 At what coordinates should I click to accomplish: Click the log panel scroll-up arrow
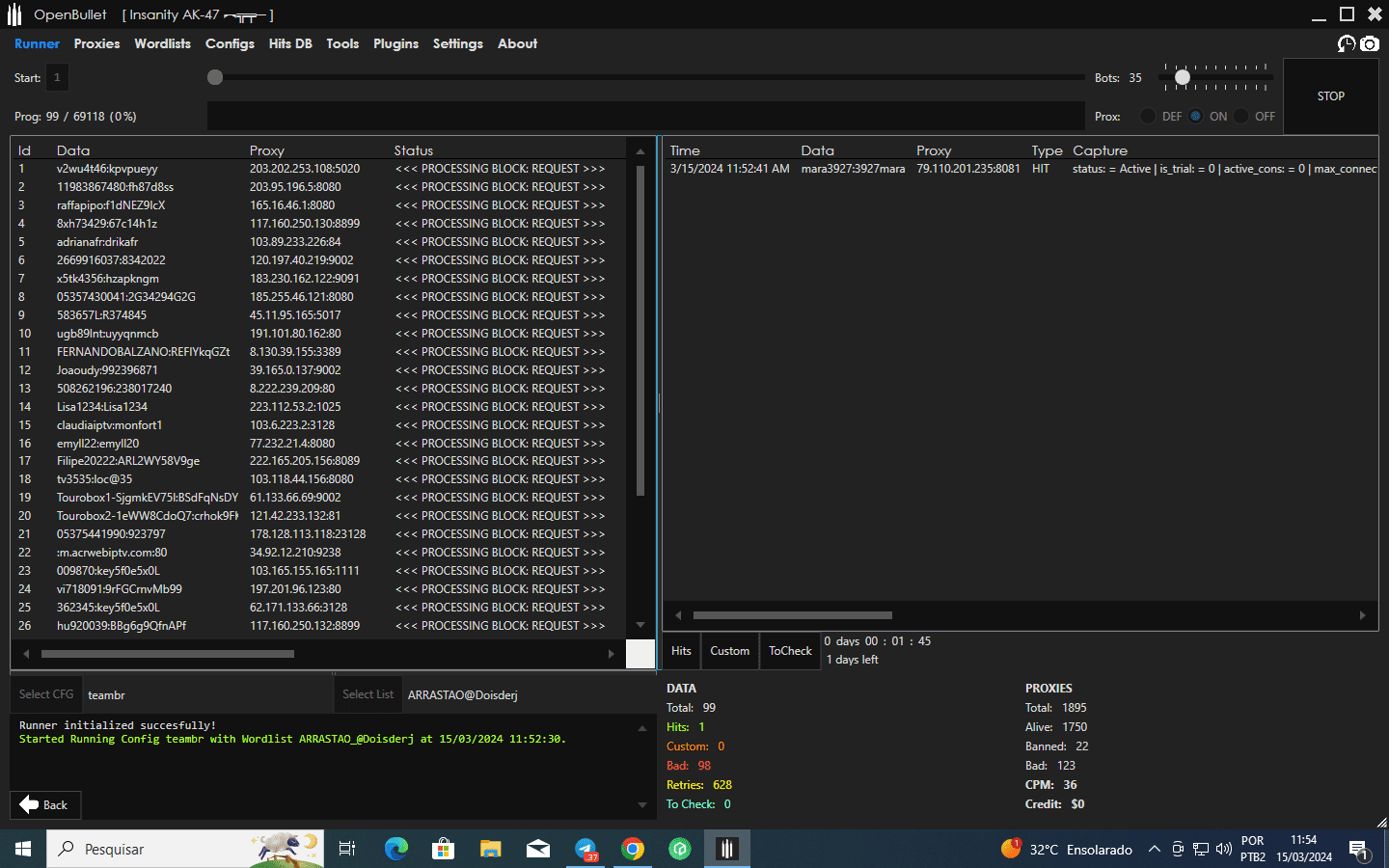pos(642,728)
